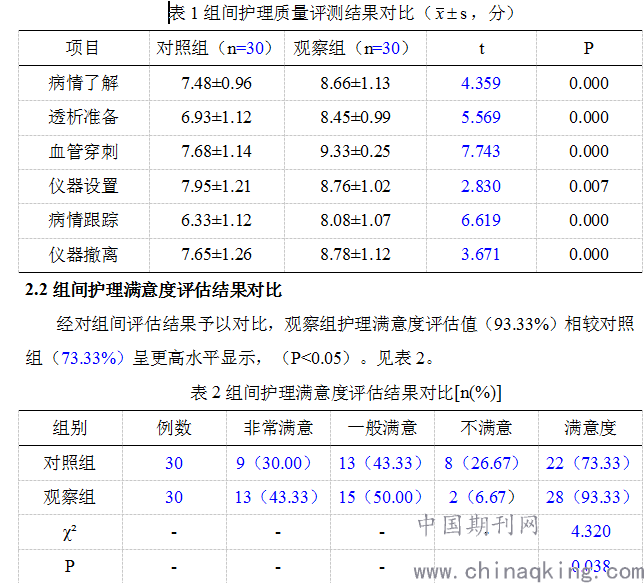This screenshot has width=644, height=583.
Task: Select the 非常满意 column header
Action: 278,428
